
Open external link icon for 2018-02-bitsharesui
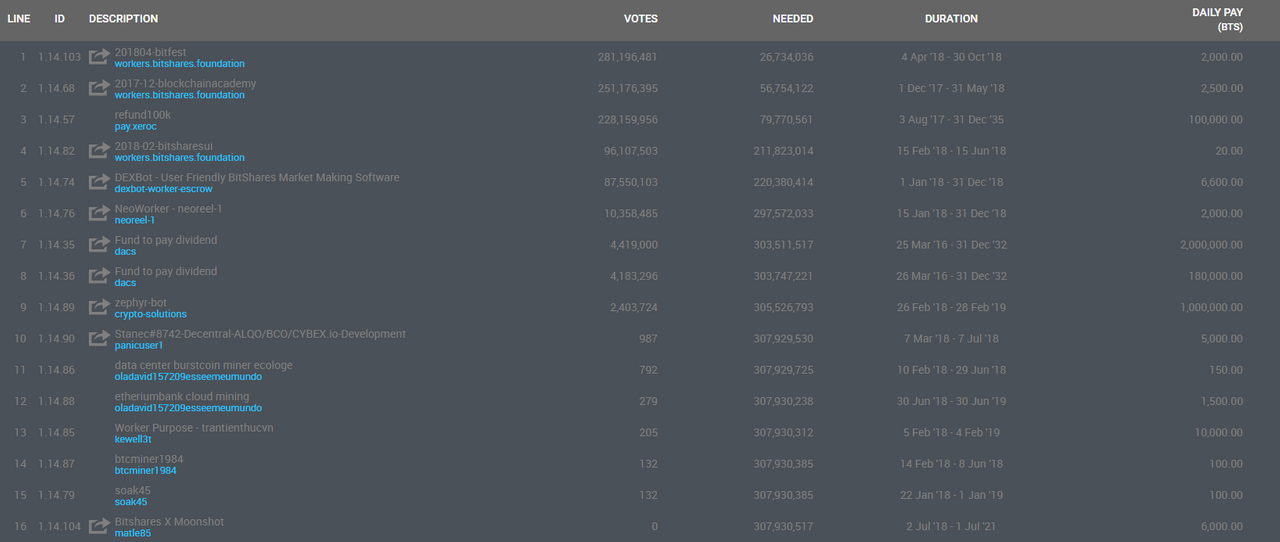click(99, 151)
